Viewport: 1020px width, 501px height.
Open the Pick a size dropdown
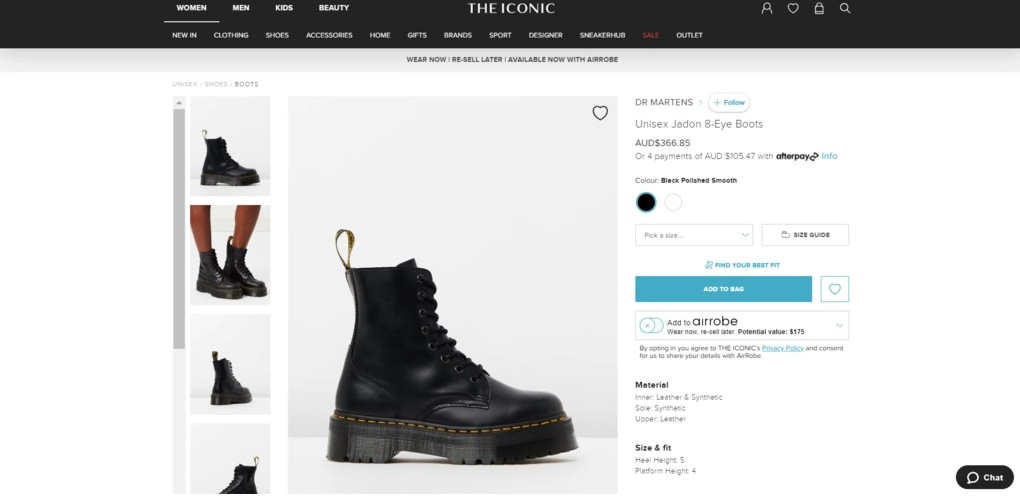(x=694, y=235)
